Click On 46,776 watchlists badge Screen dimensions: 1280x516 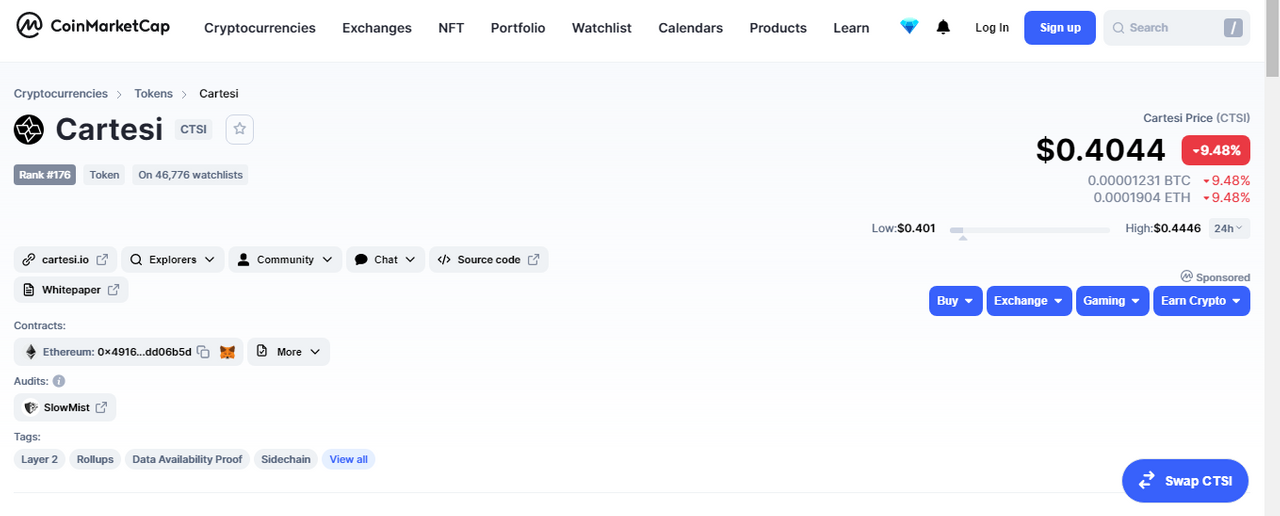pyautogui.click(x=191, y=175)
